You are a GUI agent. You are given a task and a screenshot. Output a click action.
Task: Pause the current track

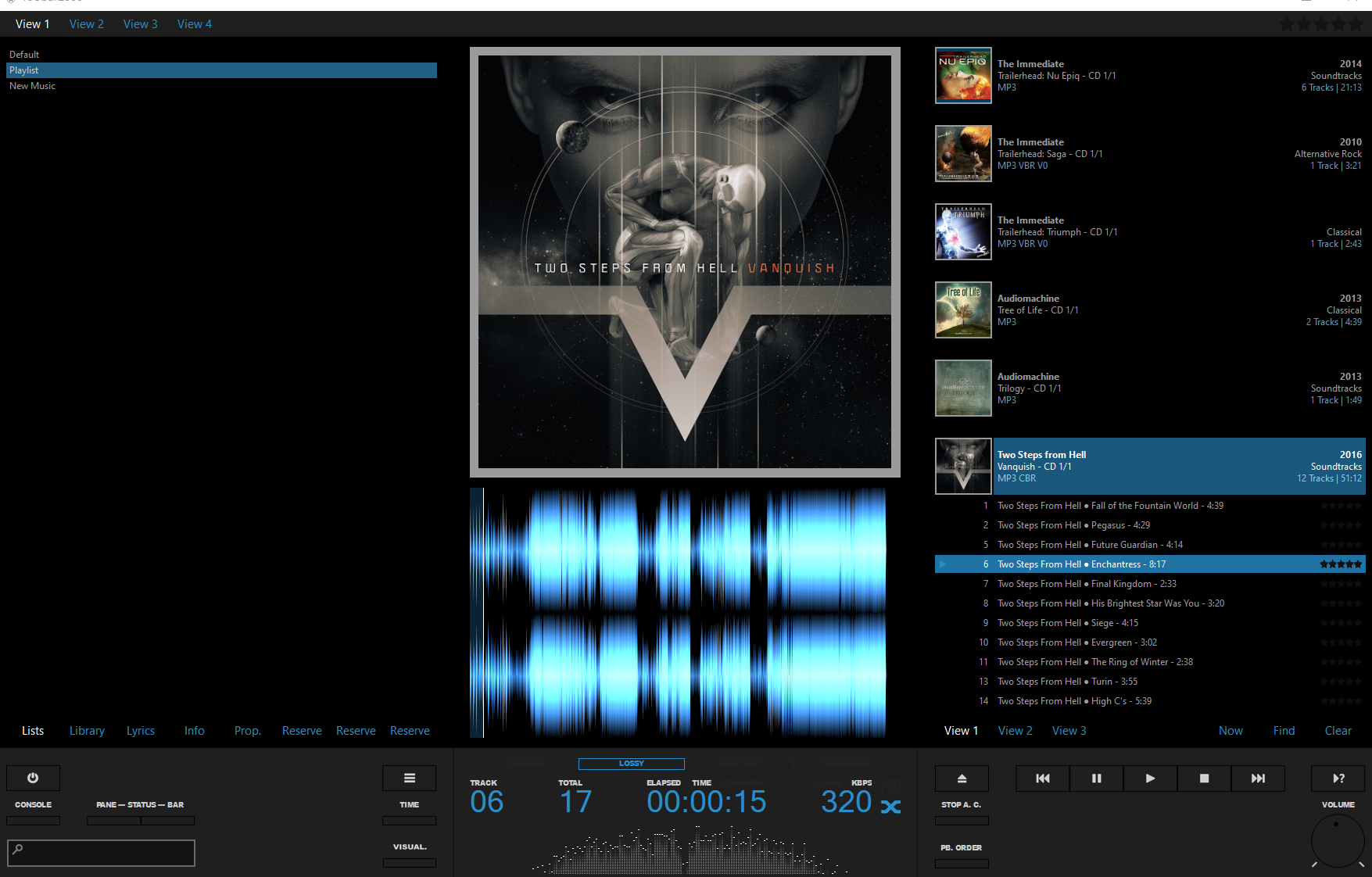(1095, 778)
